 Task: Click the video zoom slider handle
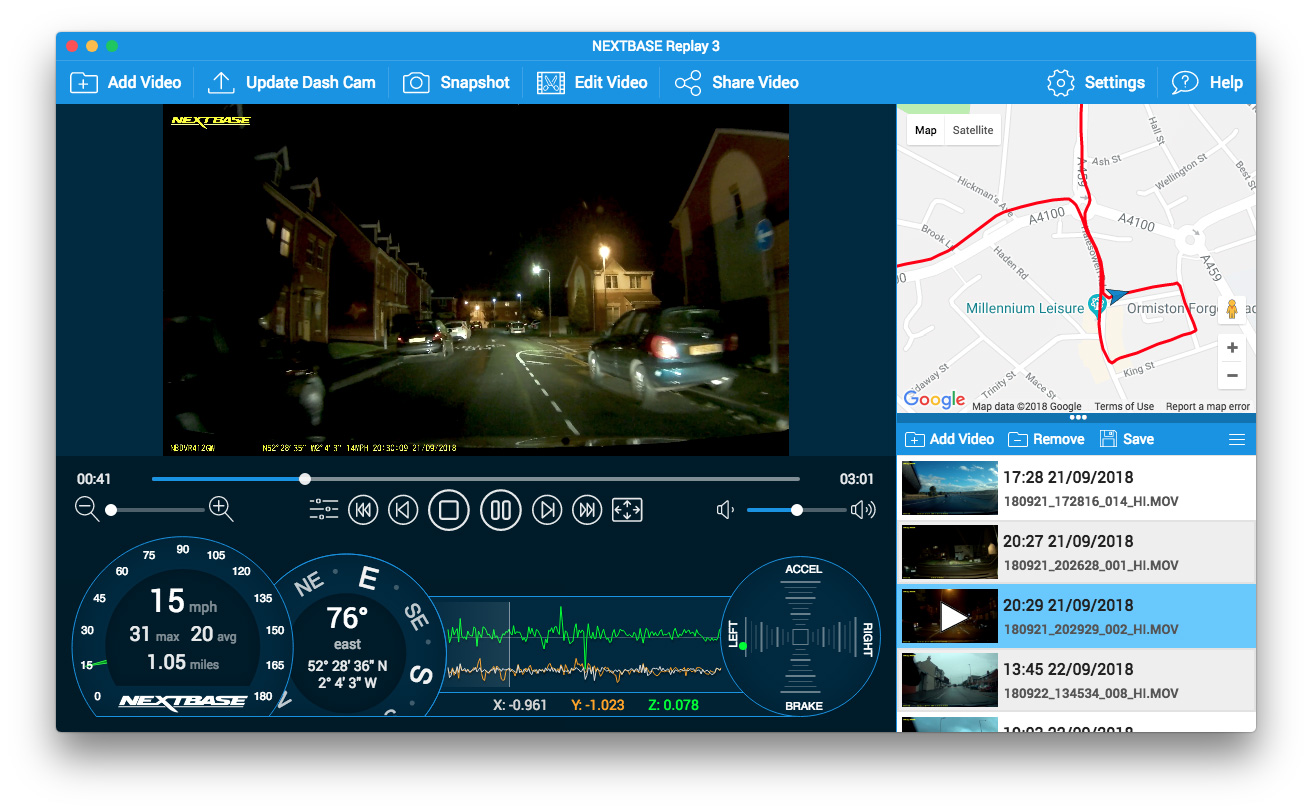(x=111, y=510)
